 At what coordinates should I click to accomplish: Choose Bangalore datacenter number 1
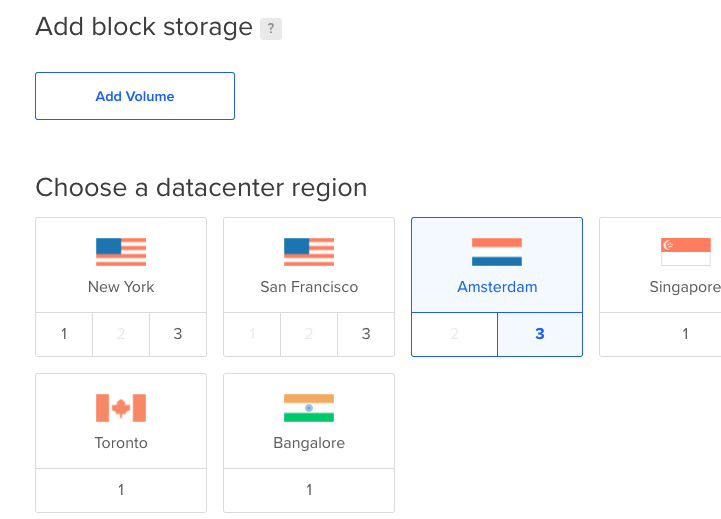coord(309,490)
